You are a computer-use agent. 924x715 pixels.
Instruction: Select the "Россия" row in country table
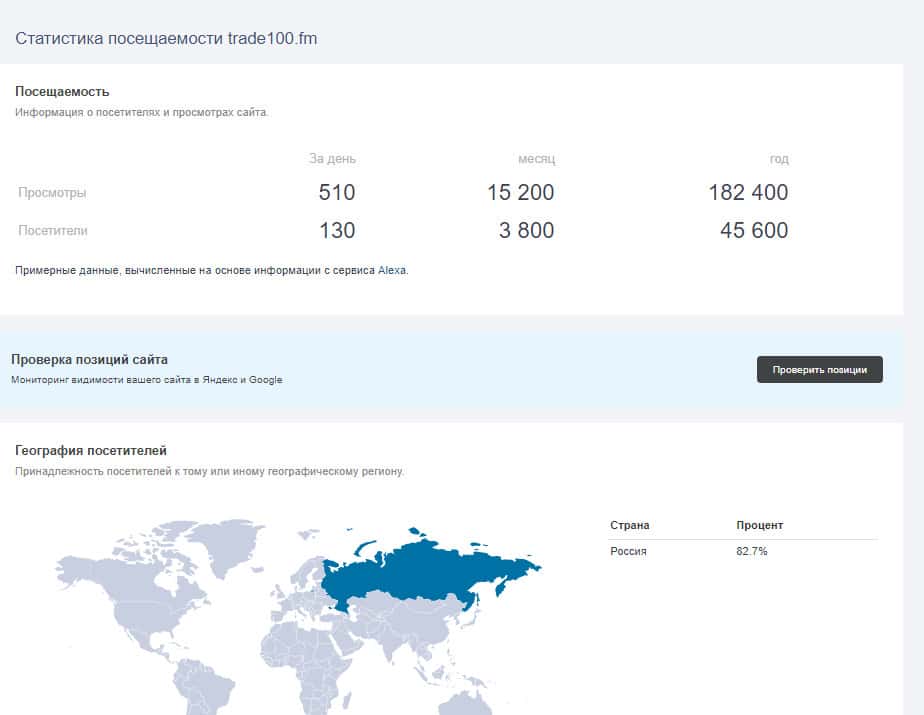[x=629, y=552]
